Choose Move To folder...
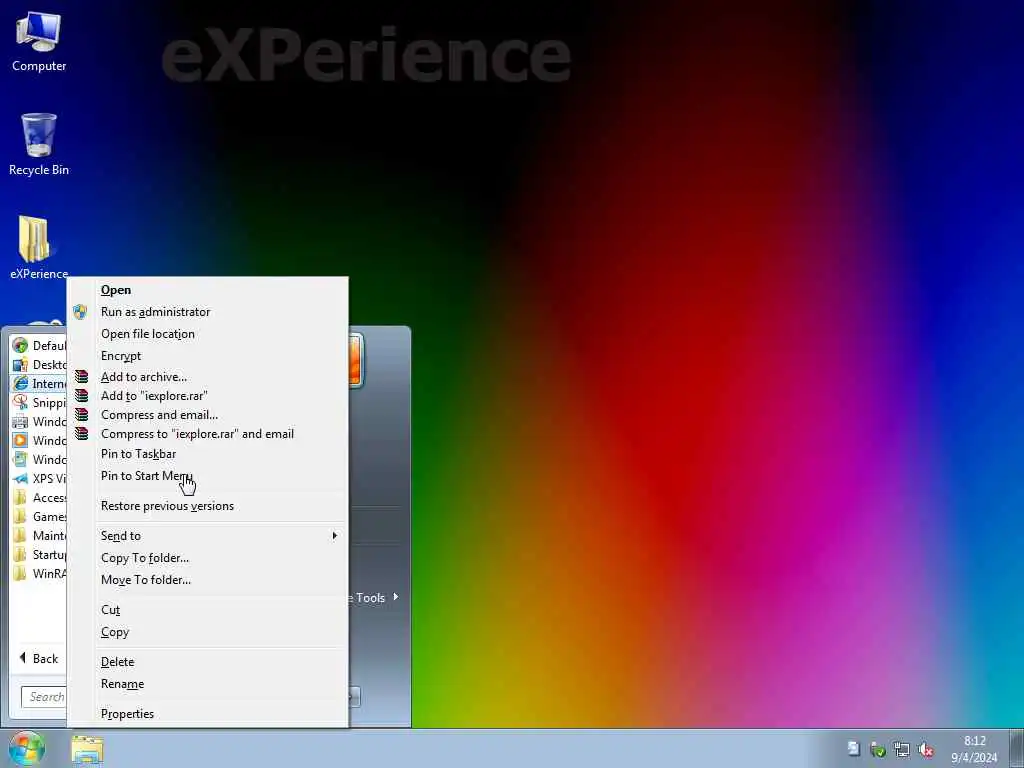Screen dimensions: 1024x768 point(146,580)
